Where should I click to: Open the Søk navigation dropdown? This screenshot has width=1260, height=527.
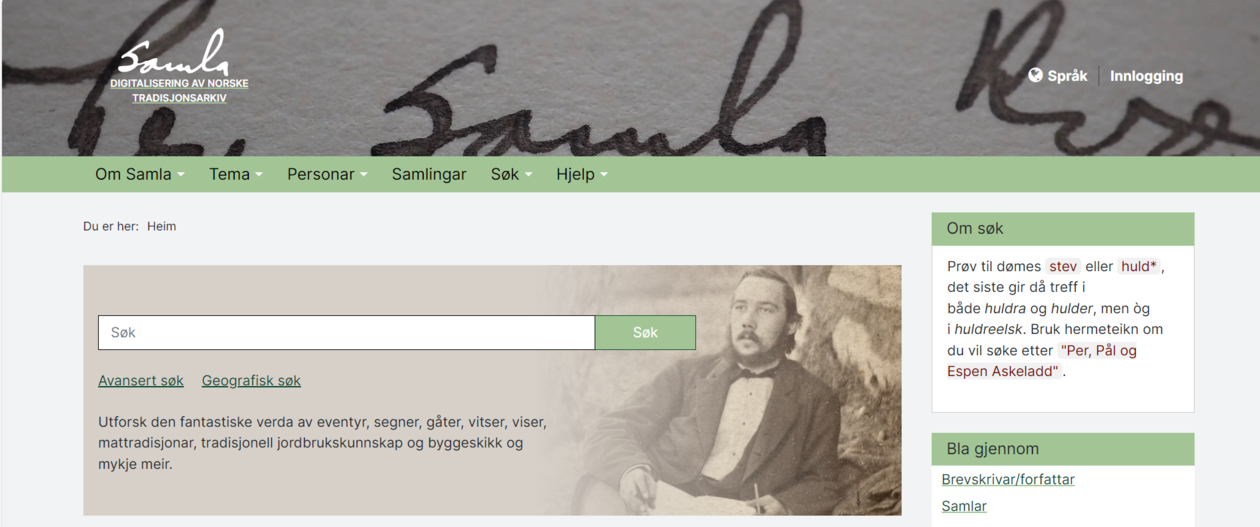[x=511, y=174]
